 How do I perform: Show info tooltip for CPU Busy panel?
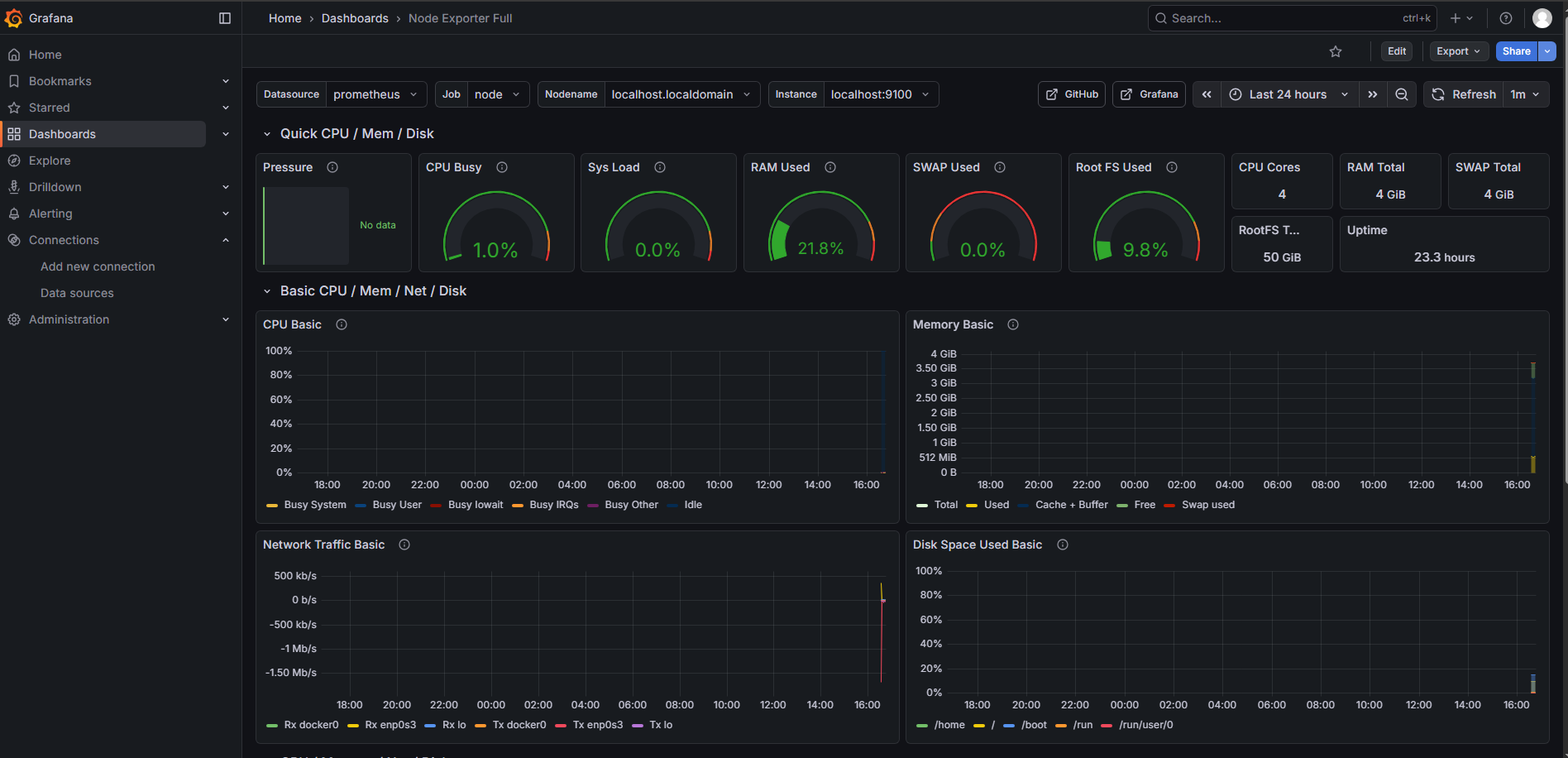point(502,167)
